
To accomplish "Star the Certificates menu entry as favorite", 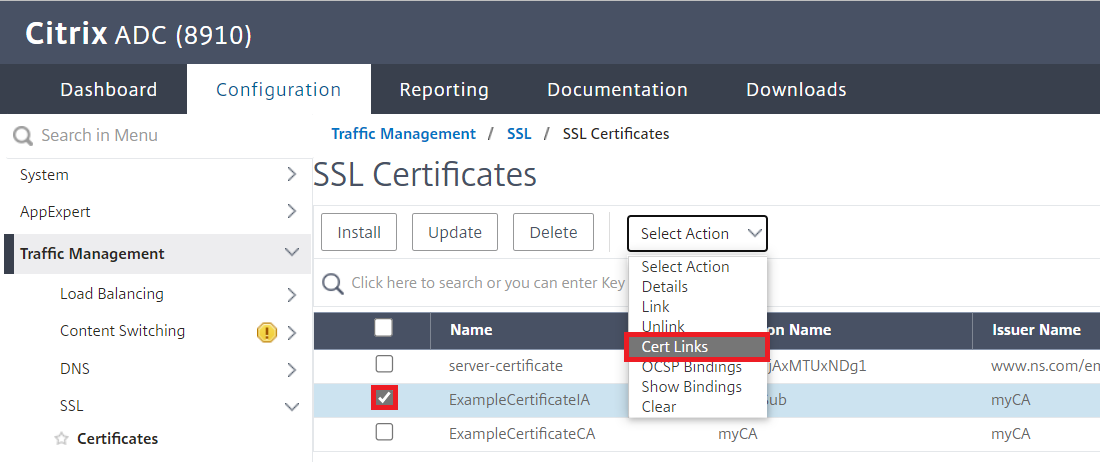I will click(62, 439).
